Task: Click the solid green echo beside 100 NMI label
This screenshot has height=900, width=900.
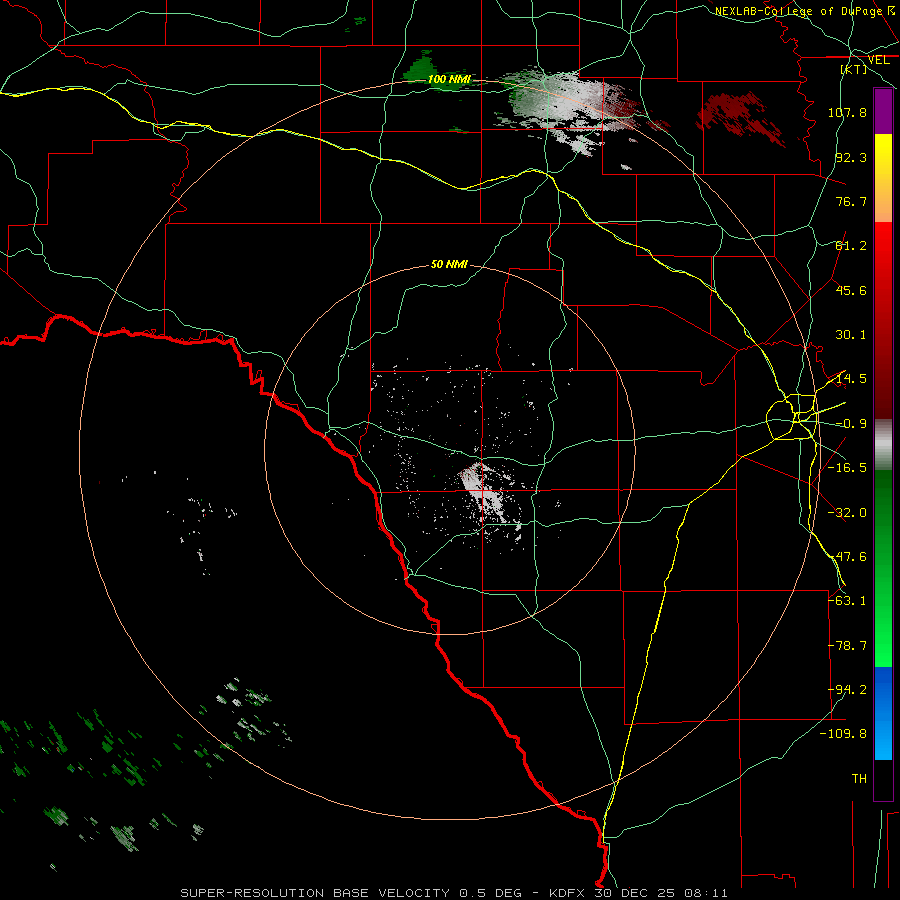Action: [x=418, y=68]
